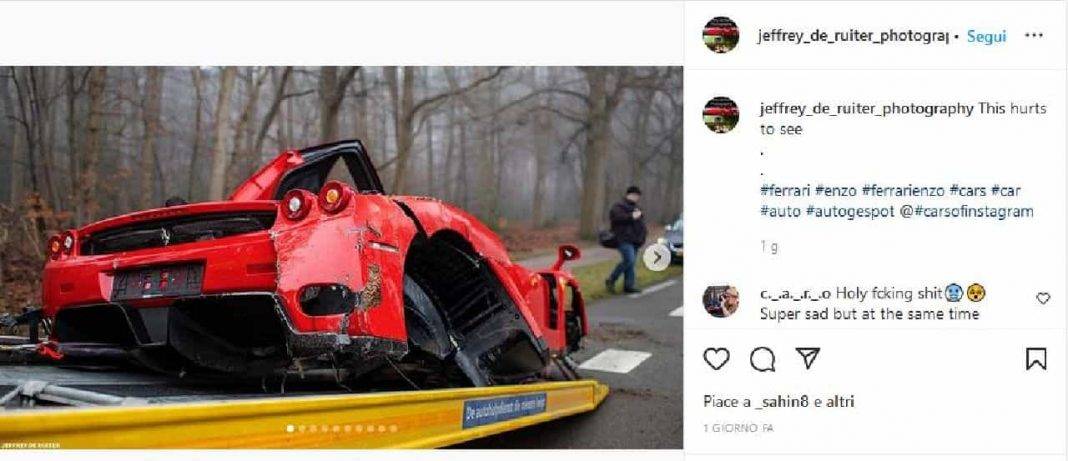Follow account via Segui
The height and width of the screenshot is (461, 1068).
click(986, 37)
